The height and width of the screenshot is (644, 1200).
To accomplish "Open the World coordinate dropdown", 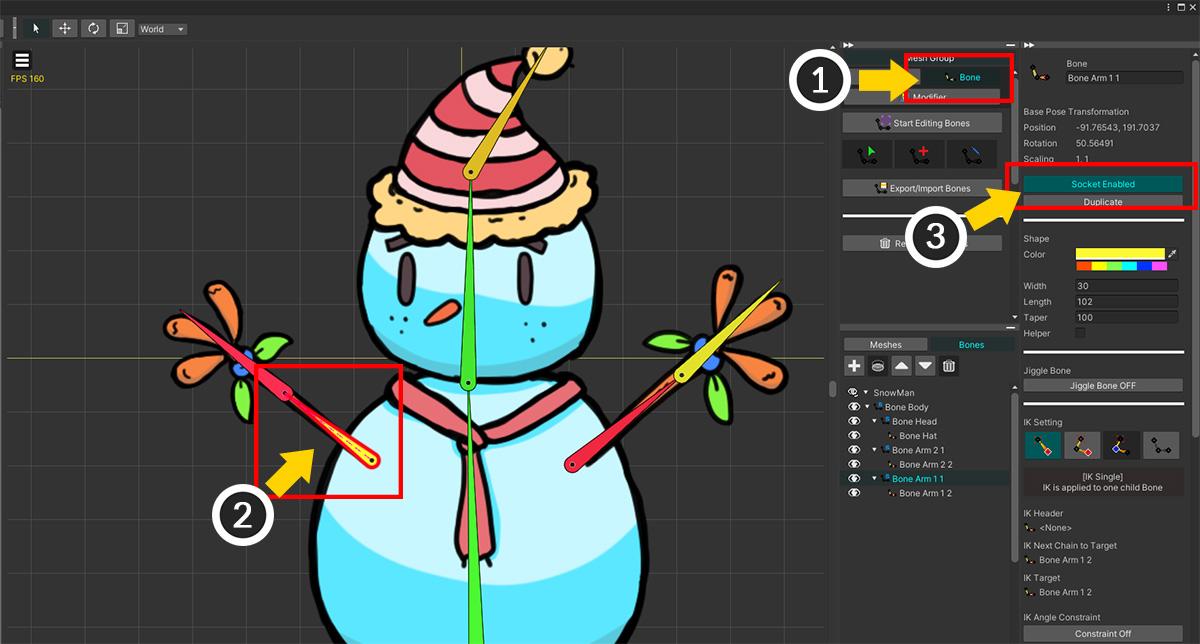I will 162,29.
